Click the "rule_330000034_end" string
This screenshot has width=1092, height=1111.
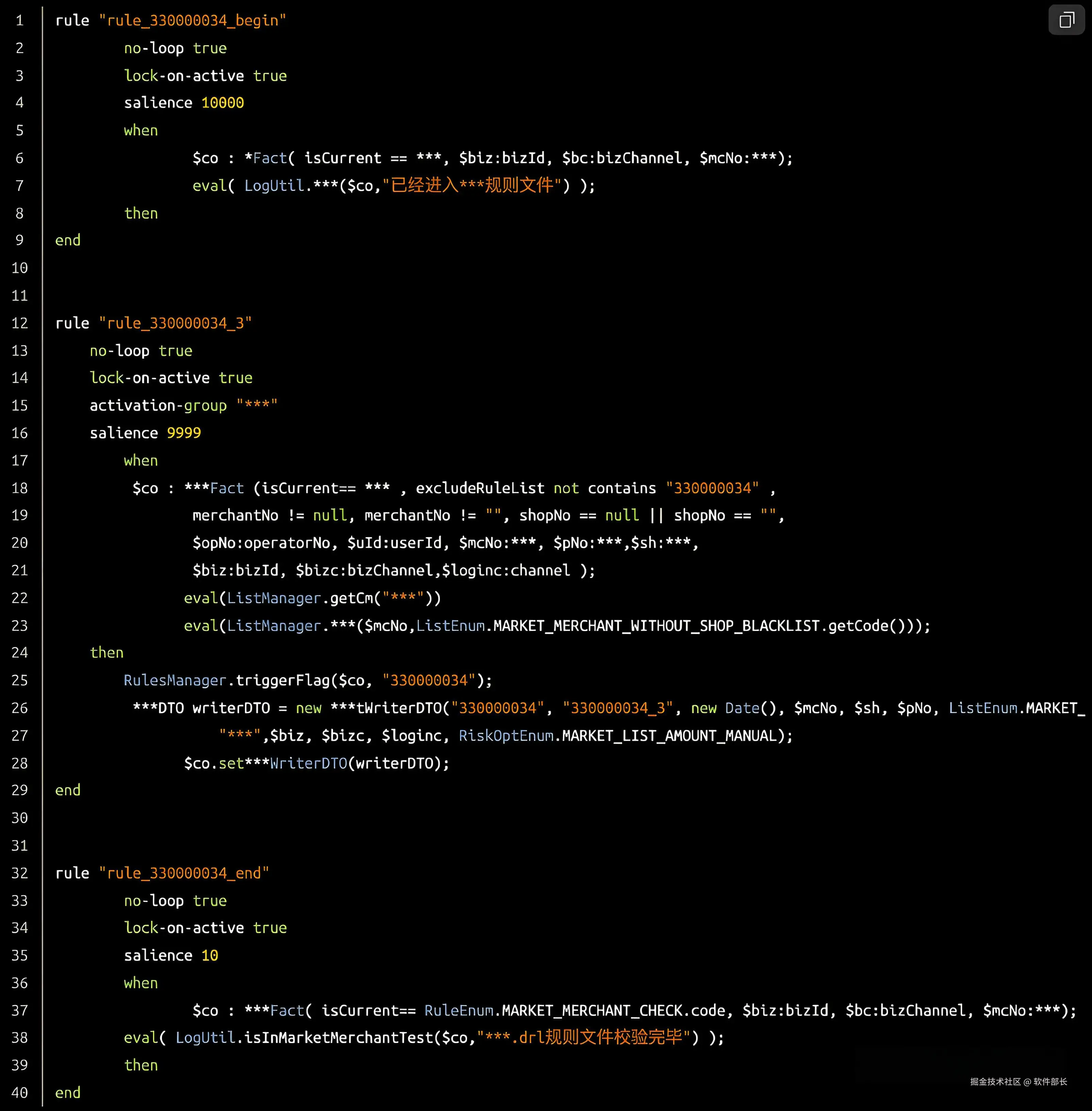[183, 873]
